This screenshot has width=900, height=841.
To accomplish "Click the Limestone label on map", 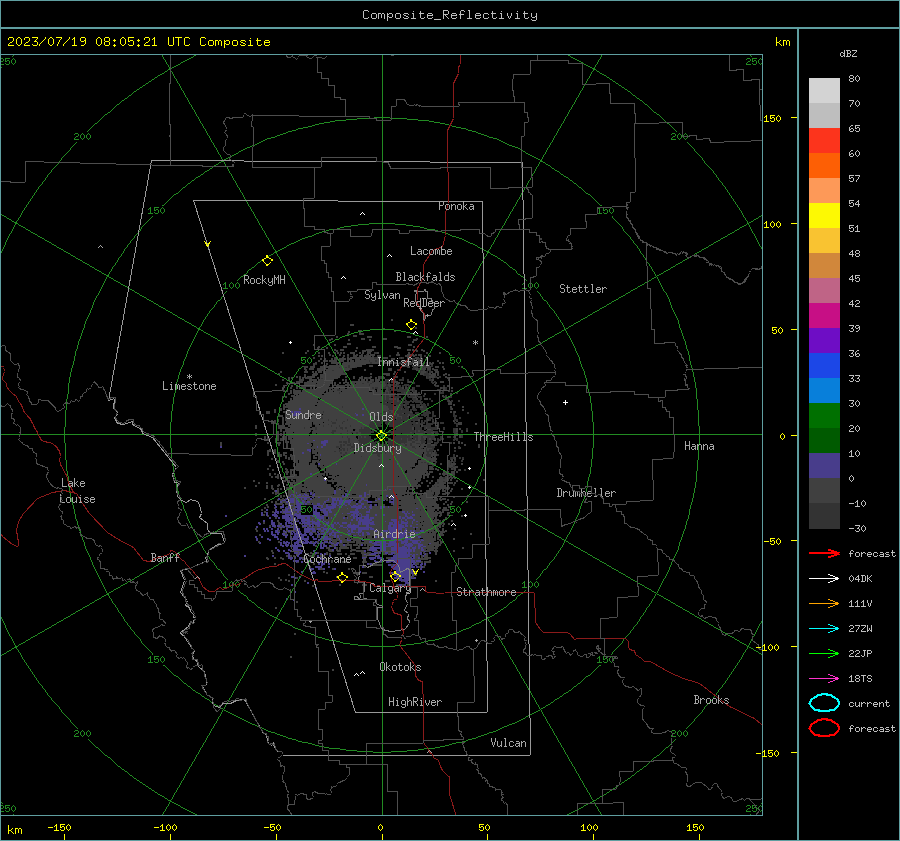I will pos(189,386).
